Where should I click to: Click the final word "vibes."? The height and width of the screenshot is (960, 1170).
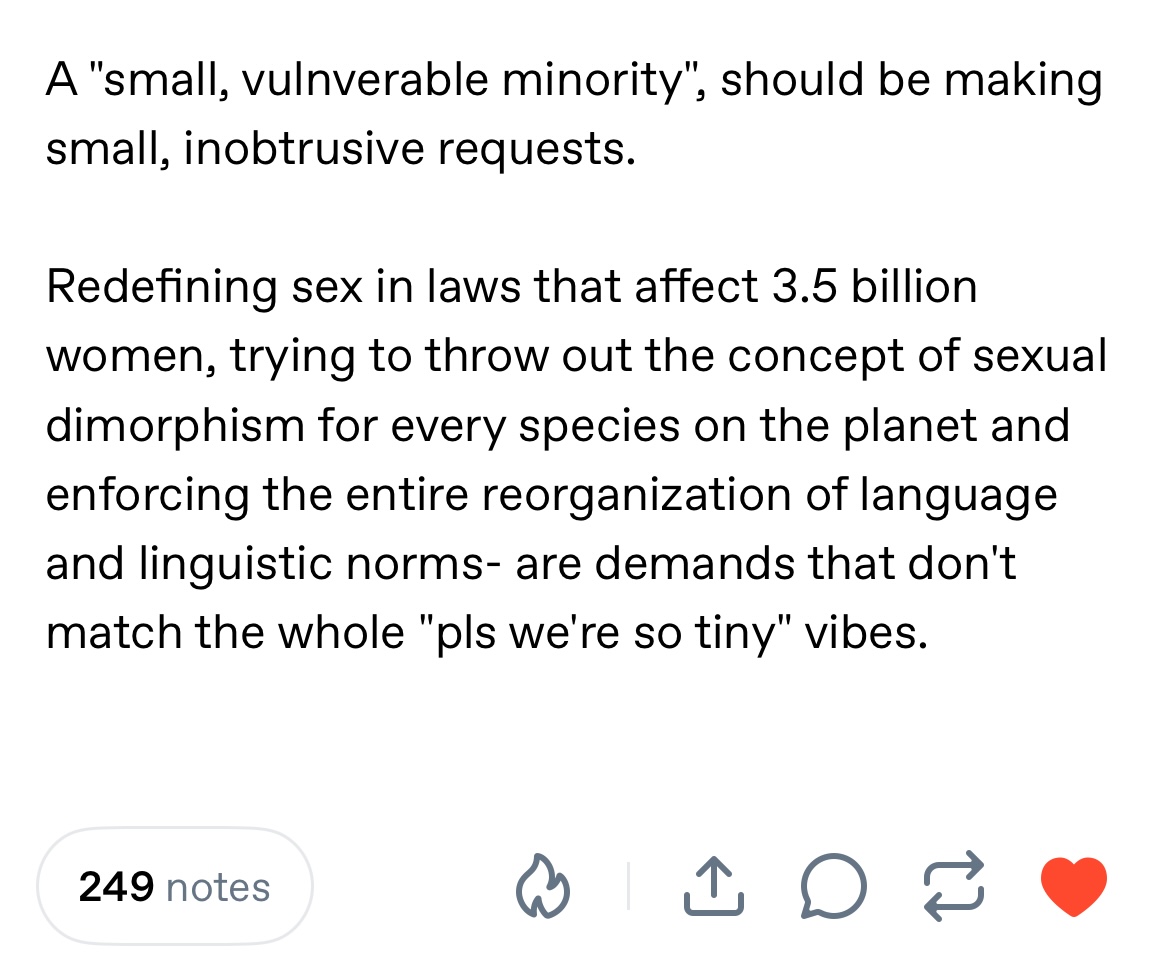pyautogui.click(x=866, y=633)
